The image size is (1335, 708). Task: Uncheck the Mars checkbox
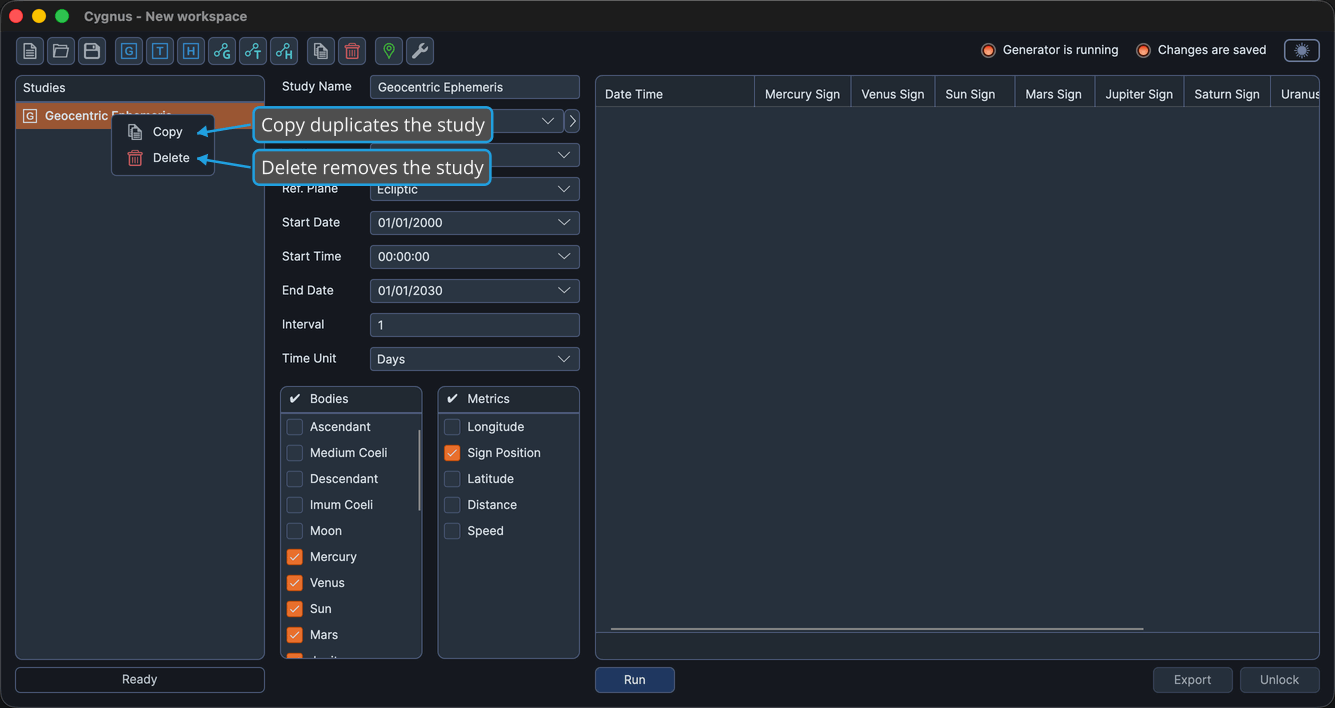tap(295, 635)
